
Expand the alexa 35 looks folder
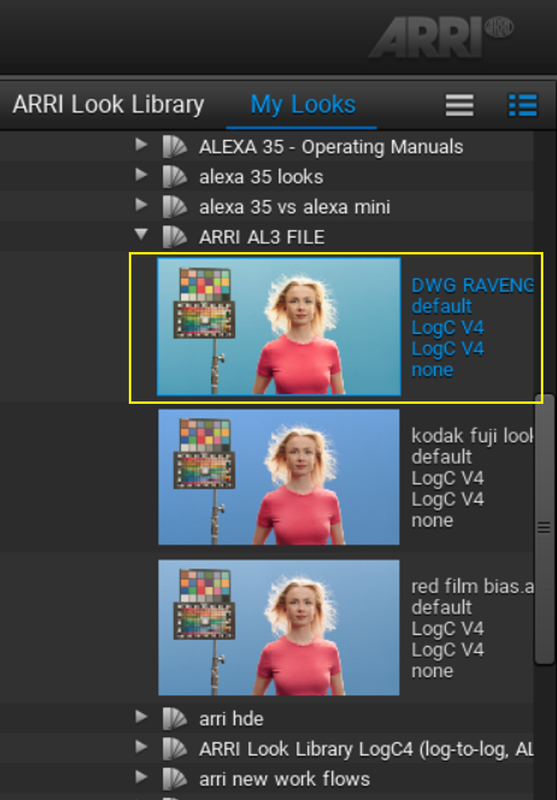coord(141,176)
